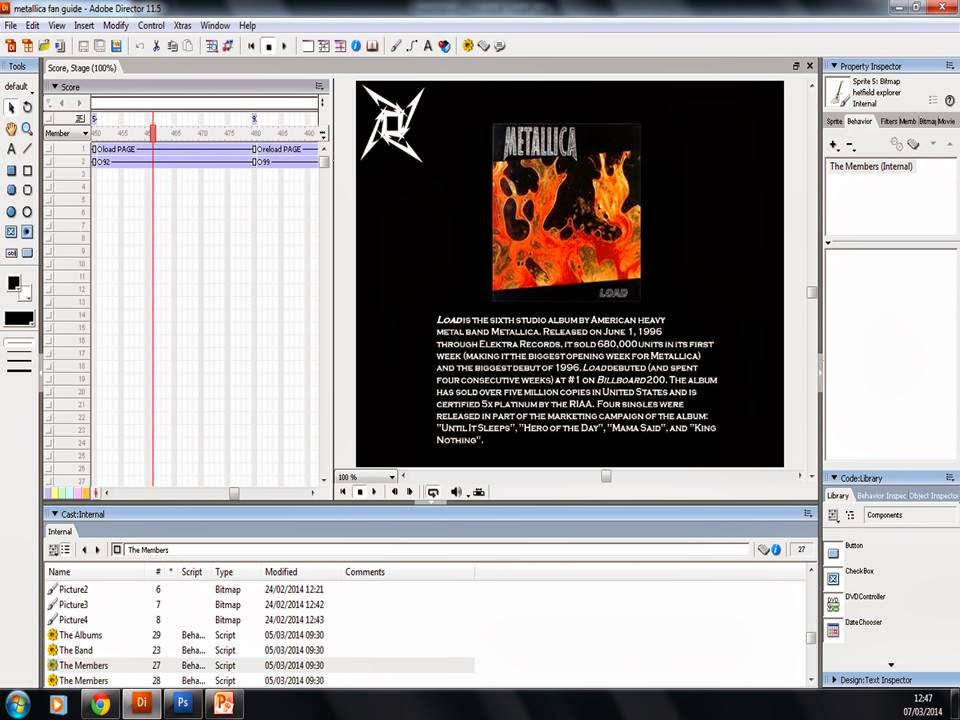Image resolution: width=960 pixels, height=720 pixels.
Task: Select the Filled Ellipse tool
Action: coord(11,212)
